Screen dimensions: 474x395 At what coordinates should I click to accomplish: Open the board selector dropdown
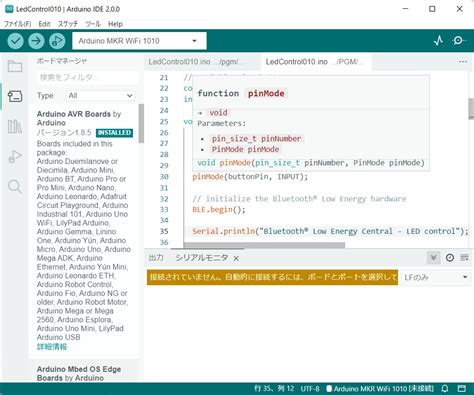point(139,41)
